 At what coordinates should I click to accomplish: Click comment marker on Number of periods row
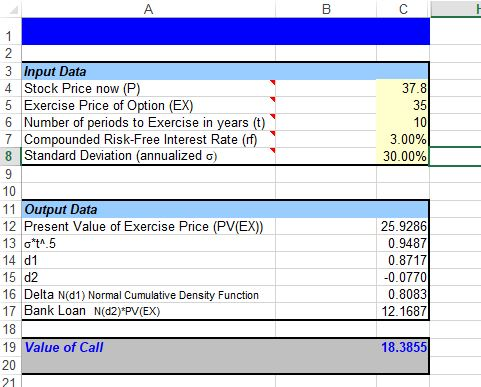273,116
